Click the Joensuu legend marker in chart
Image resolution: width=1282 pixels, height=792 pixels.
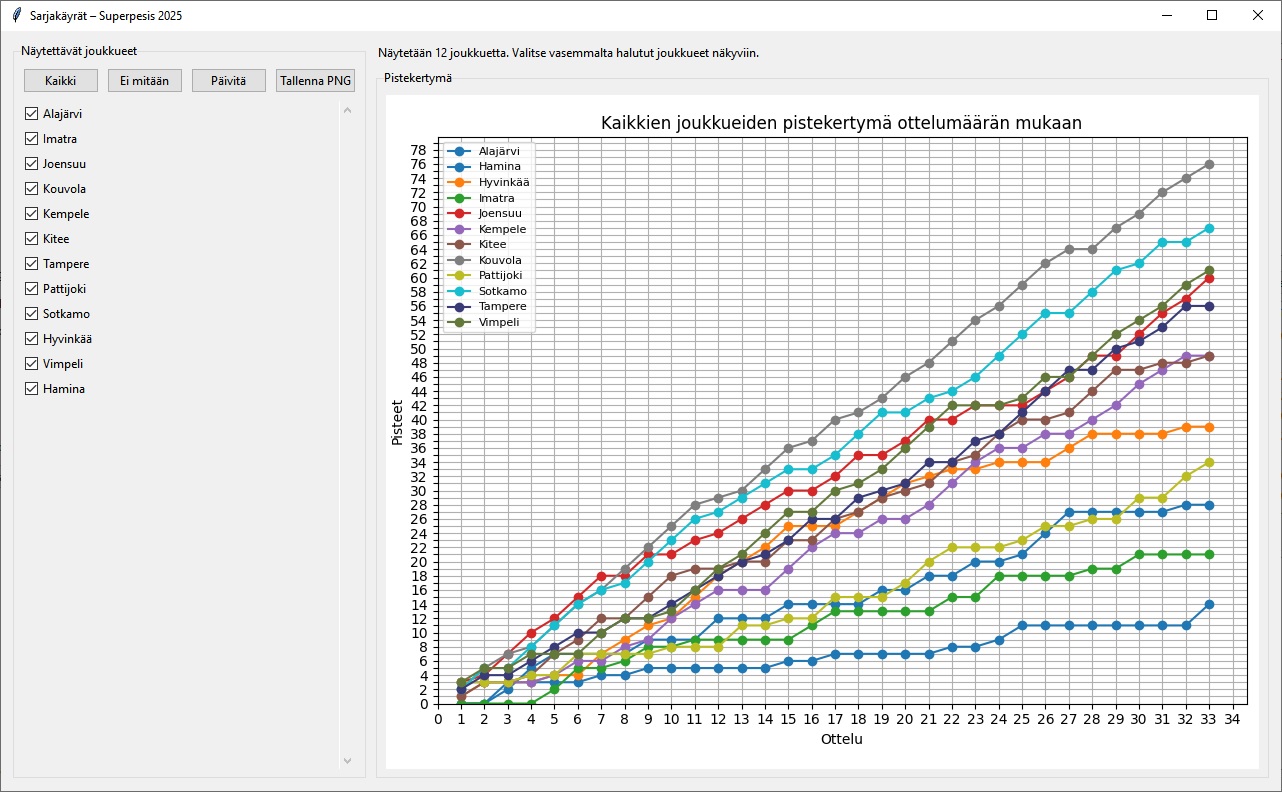point(461,213)
